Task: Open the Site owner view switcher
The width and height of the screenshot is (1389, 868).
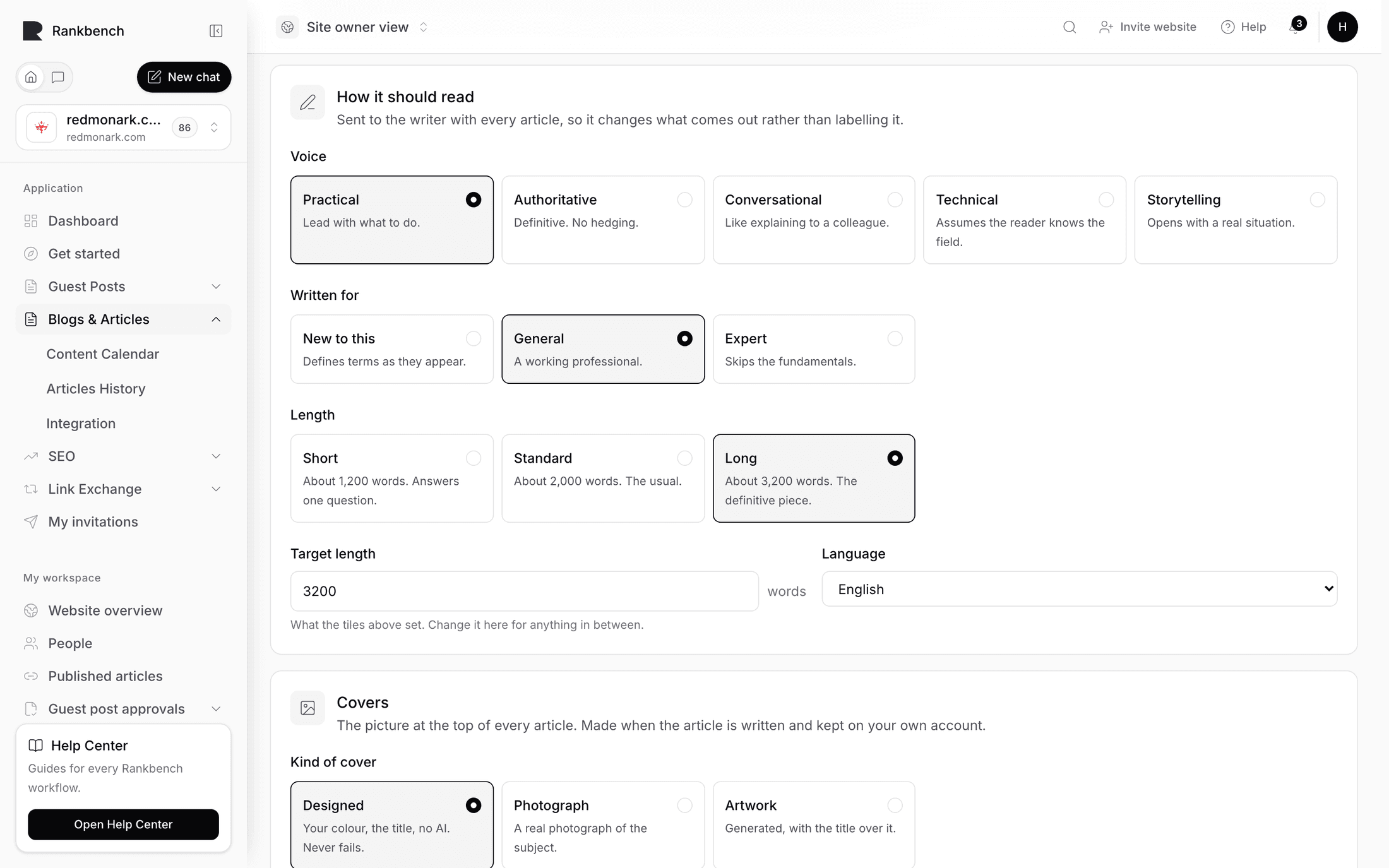Action: pos(353,27)
